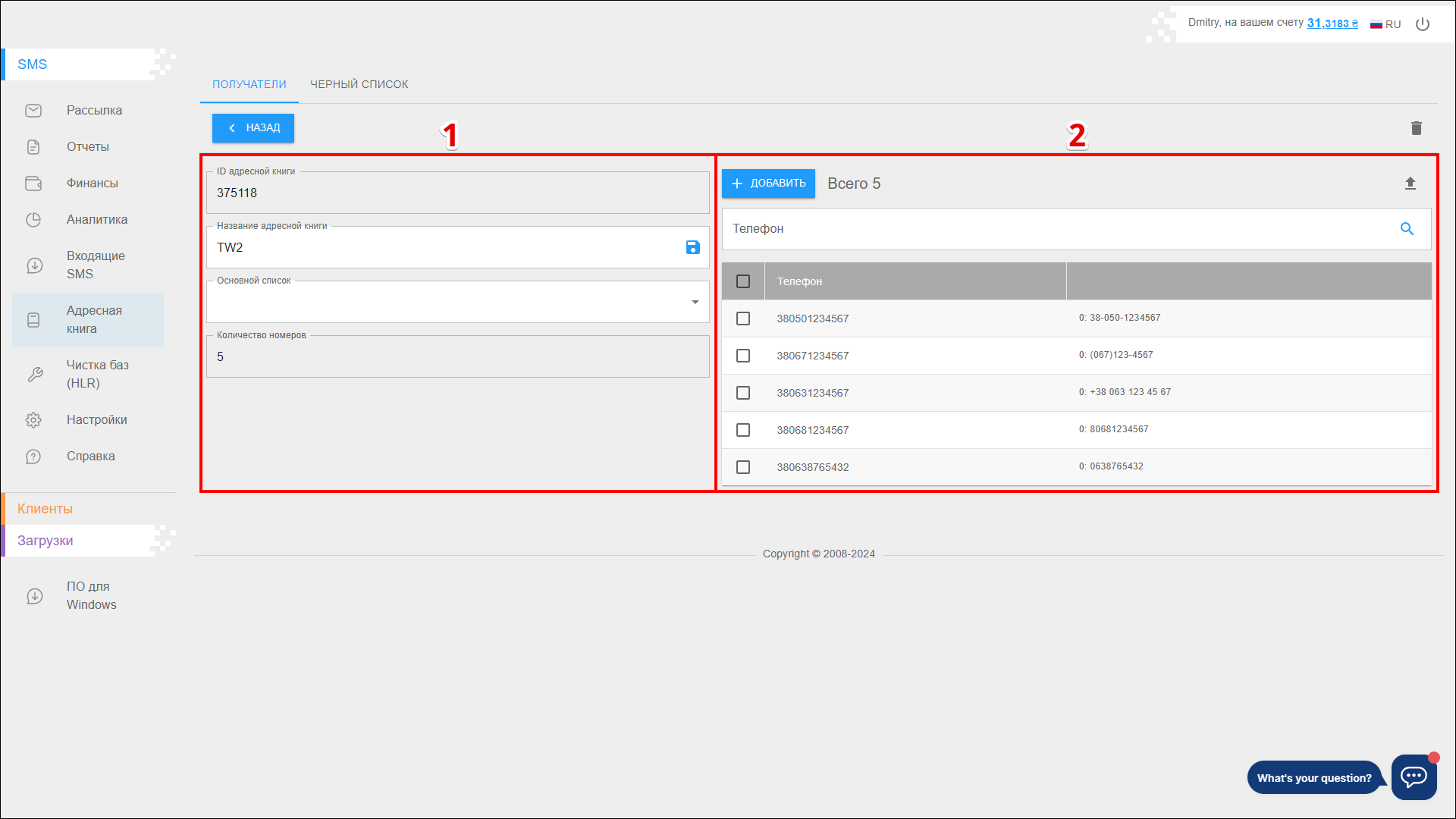
Task: Click the Назад back button
Action: tap(253, 128)
